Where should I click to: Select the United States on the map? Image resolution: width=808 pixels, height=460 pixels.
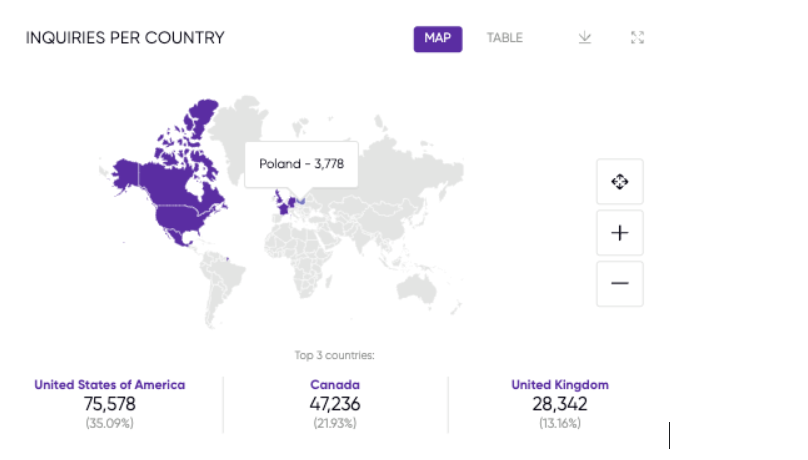click(x=178, y=217)
